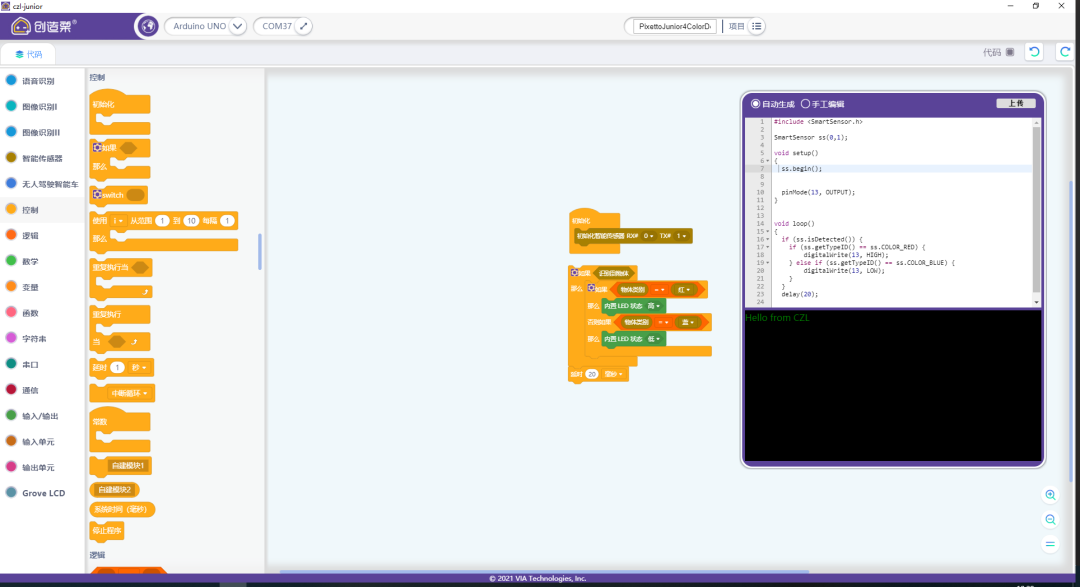Viewport: 1080px width, 587px height.
Task: Click the project name input field
Action: (x=675, y=26)
